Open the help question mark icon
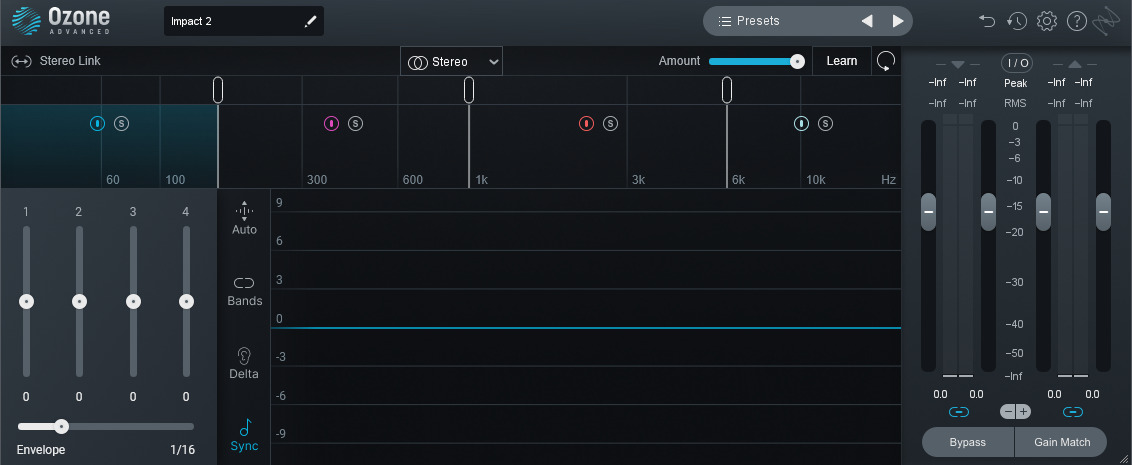Screen dimensions: 1132x465 [1076, 21]
